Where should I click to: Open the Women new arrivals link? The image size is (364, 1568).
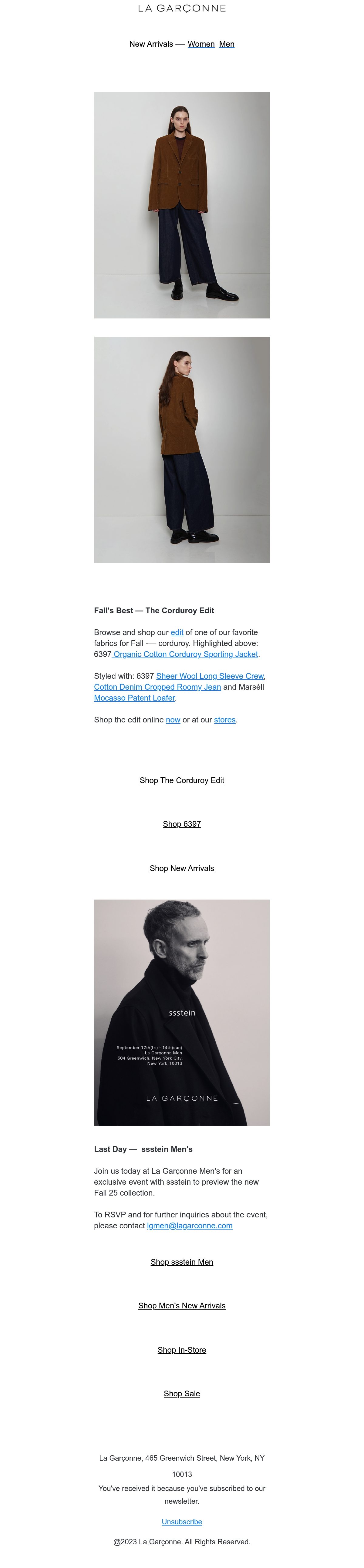click(201, 45)
